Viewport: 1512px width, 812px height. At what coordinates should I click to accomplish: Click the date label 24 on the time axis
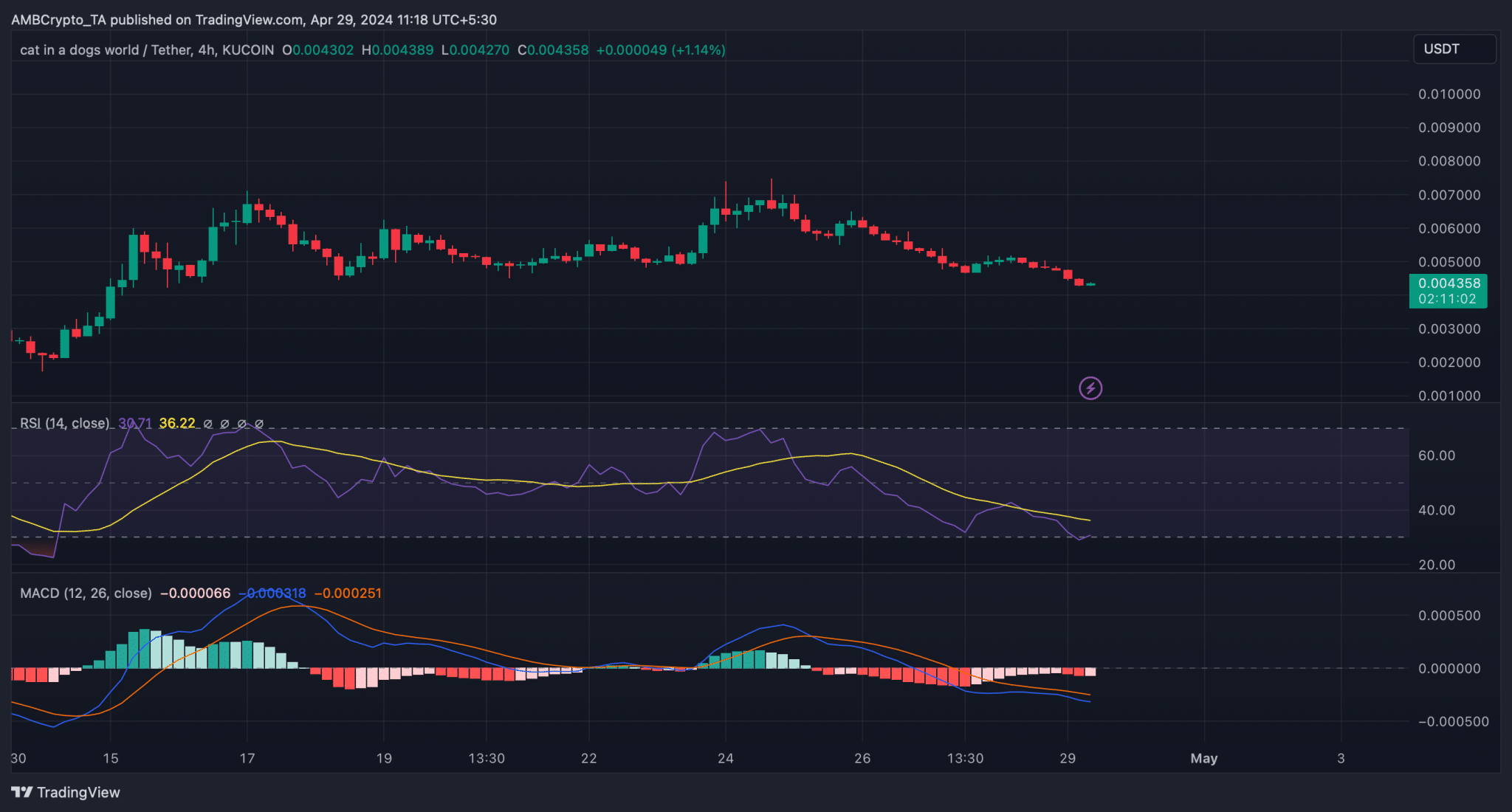[726, 758]
